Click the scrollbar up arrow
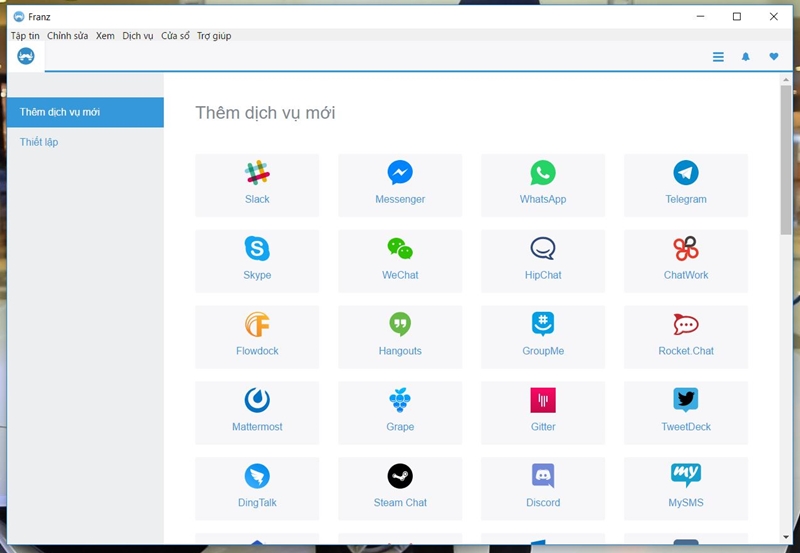800x553 pixels. pyautogui.click(x=786, y=80)
